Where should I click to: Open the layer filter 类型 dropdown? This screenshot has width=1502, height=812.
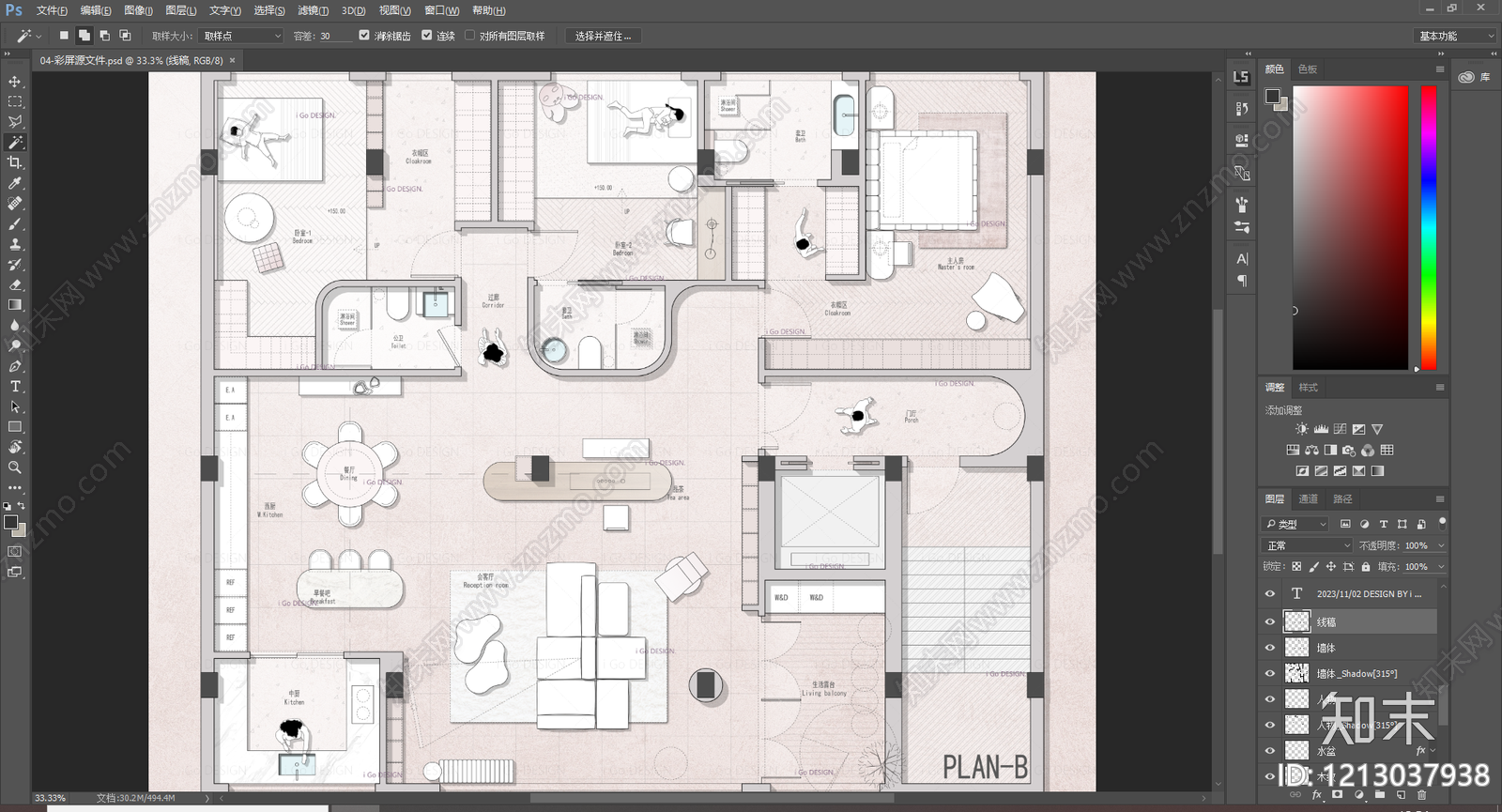click(1296, 524)
